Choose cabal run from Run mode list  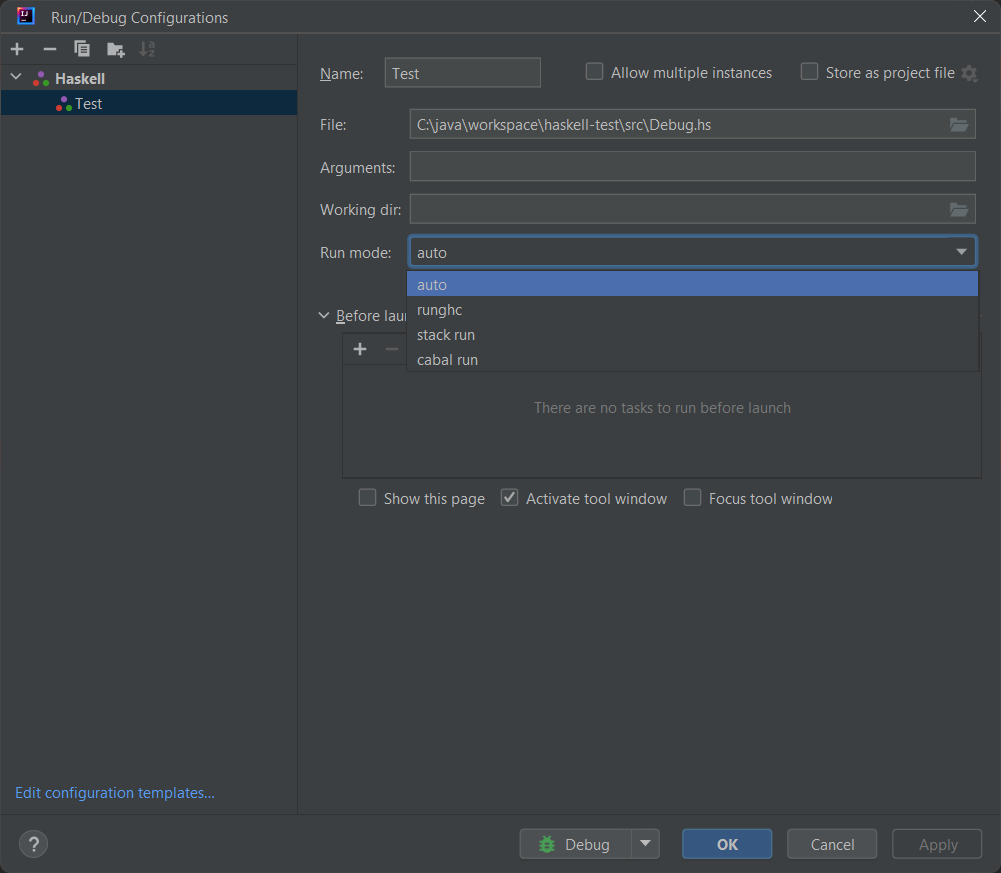pyautogui.click(x=692, y=360)
